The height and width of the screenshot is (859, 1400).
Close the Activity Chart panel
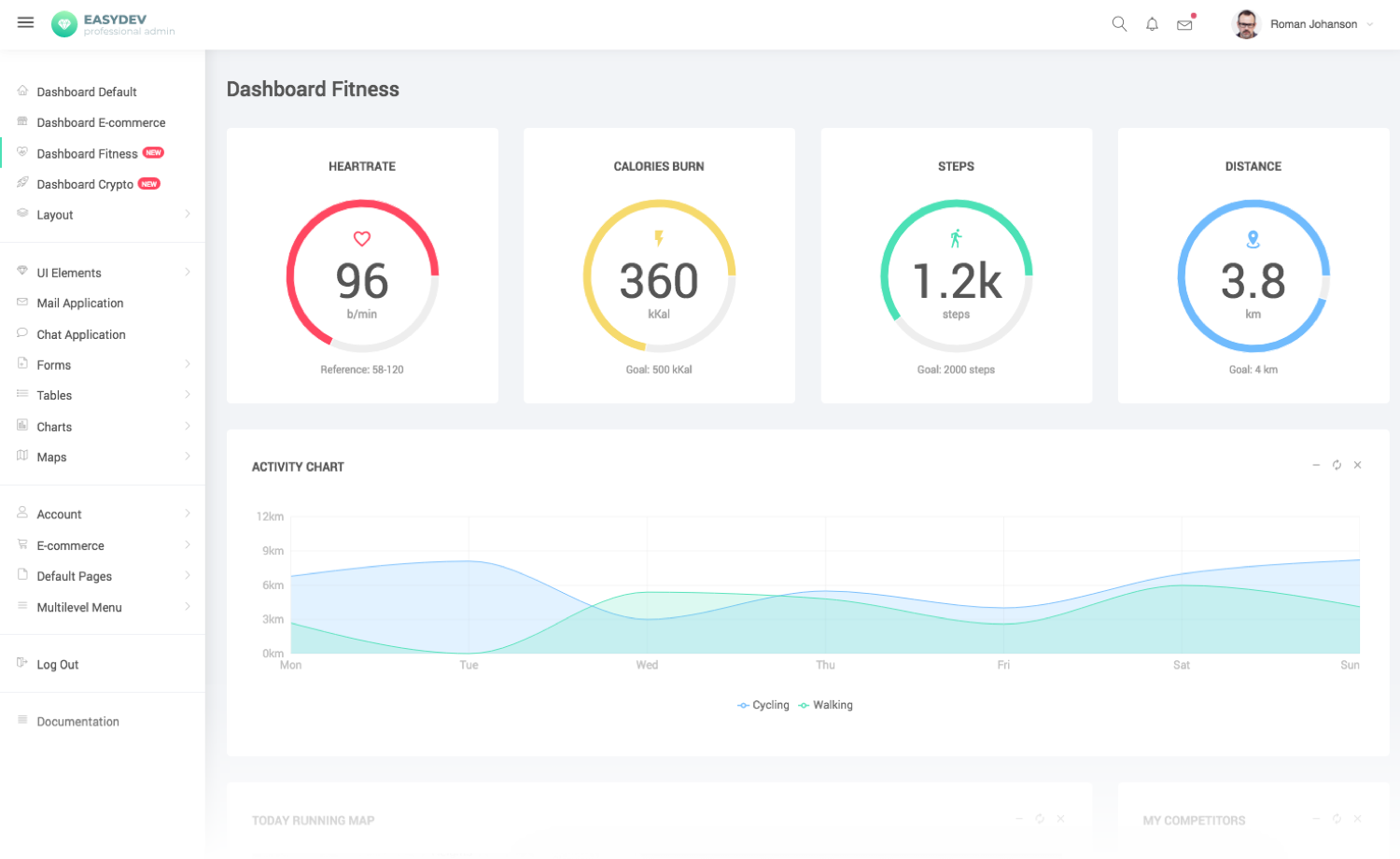1357,465
